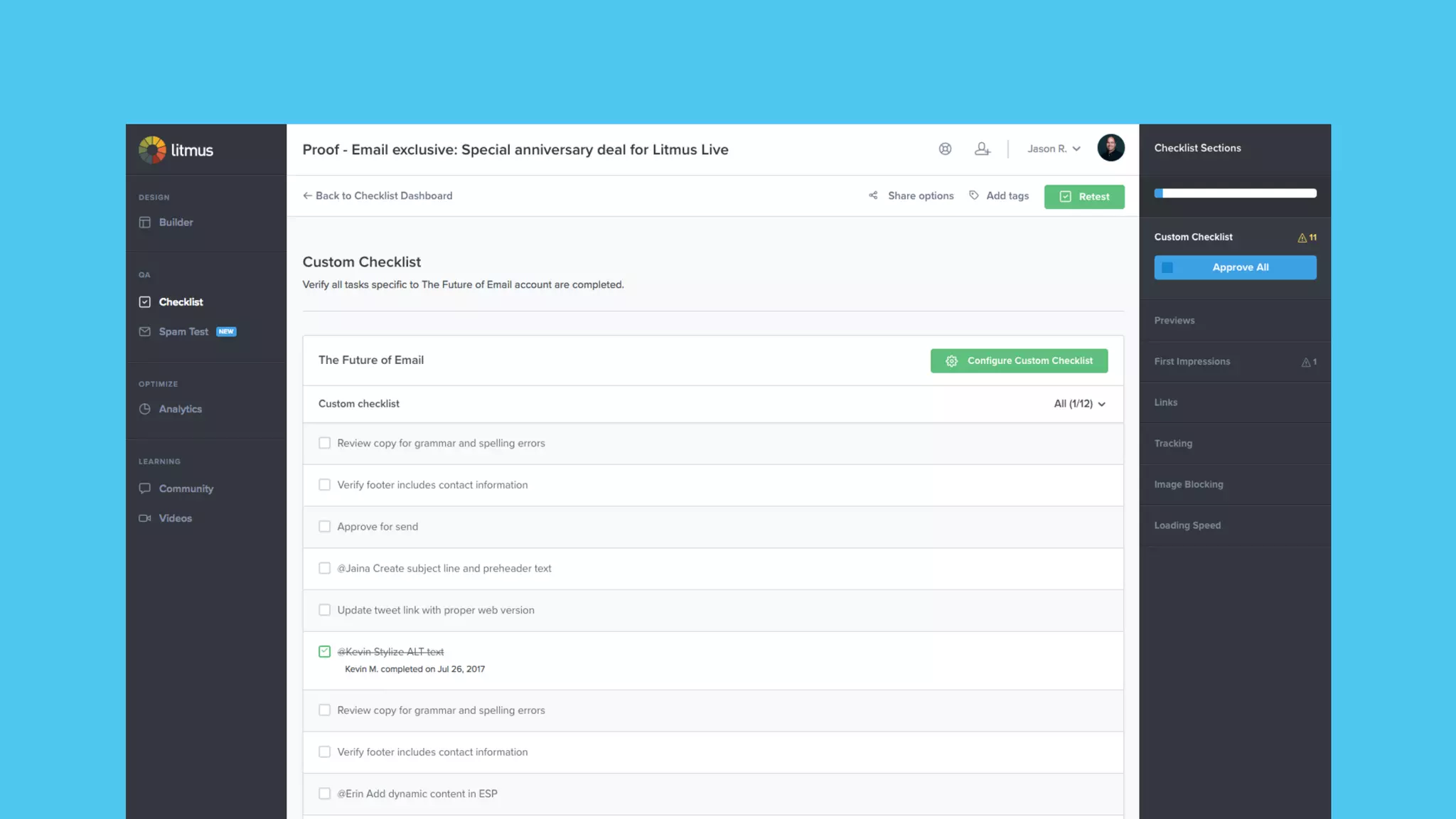Check @Erin Add dynamic content checkbox
Screen dimensions: 1456x819
coord(325,793)
